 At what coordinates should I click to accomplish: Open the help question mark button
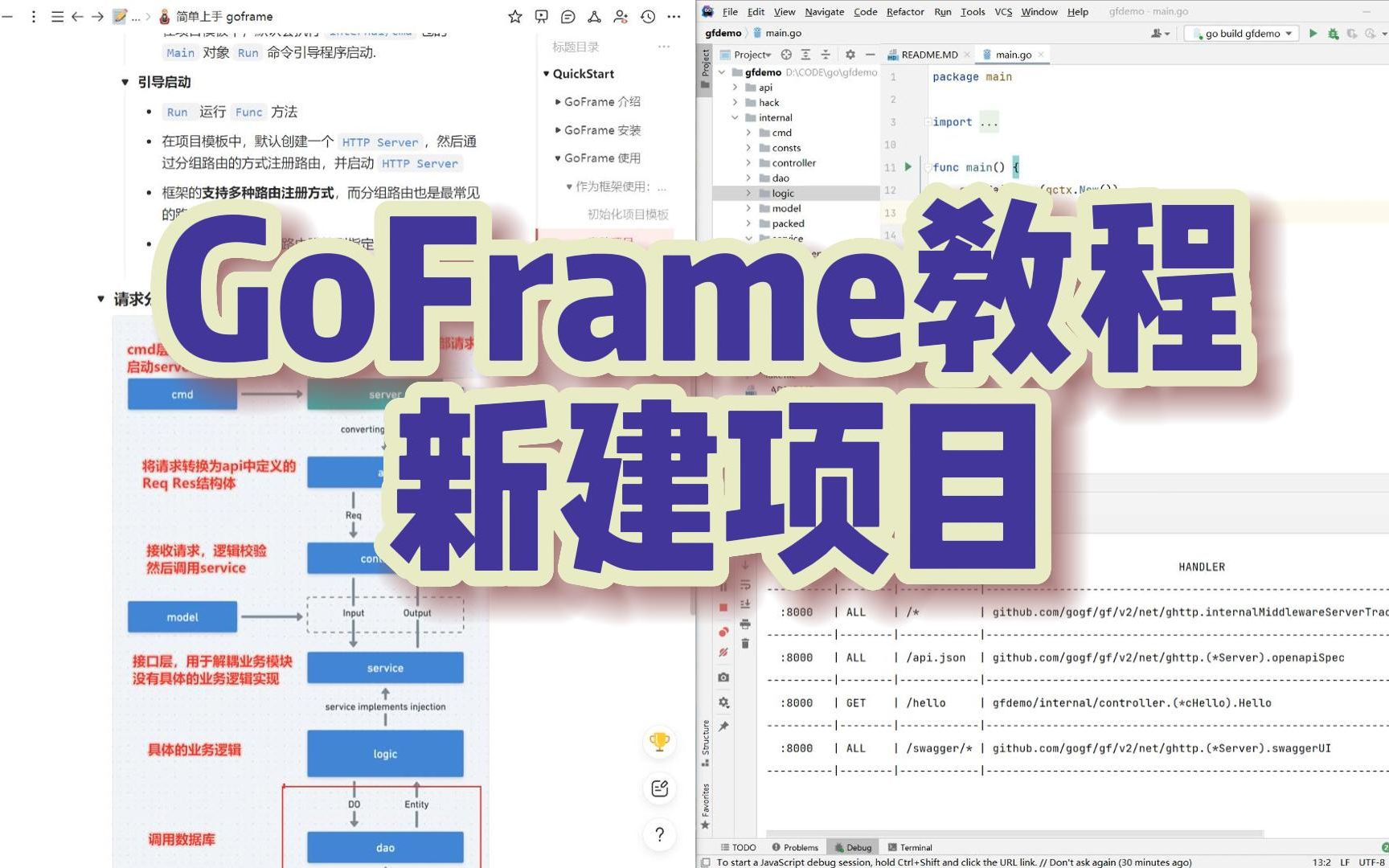click(660, 835)
